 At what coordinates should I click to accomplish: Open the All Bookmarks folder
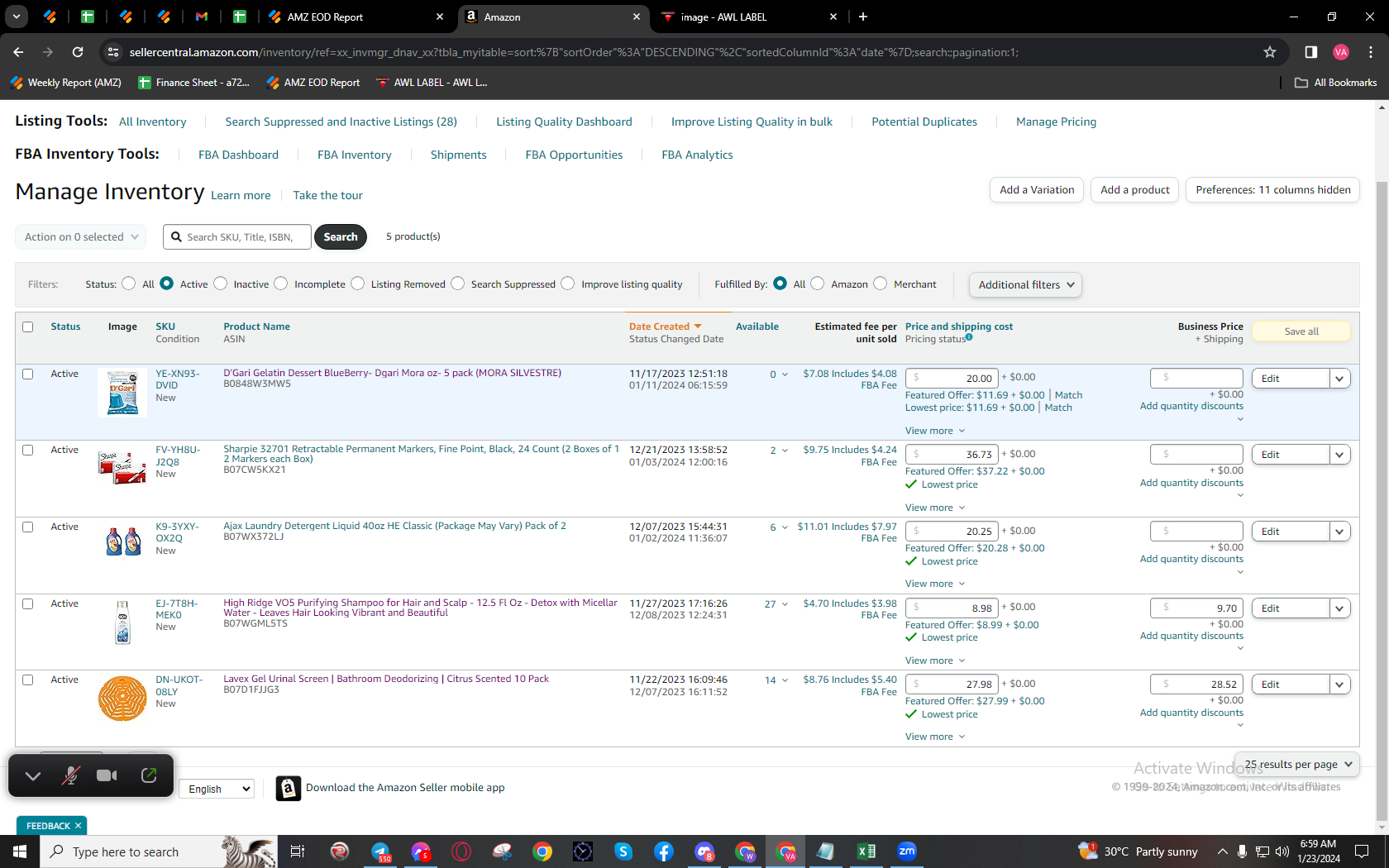tap(1336, 83)
